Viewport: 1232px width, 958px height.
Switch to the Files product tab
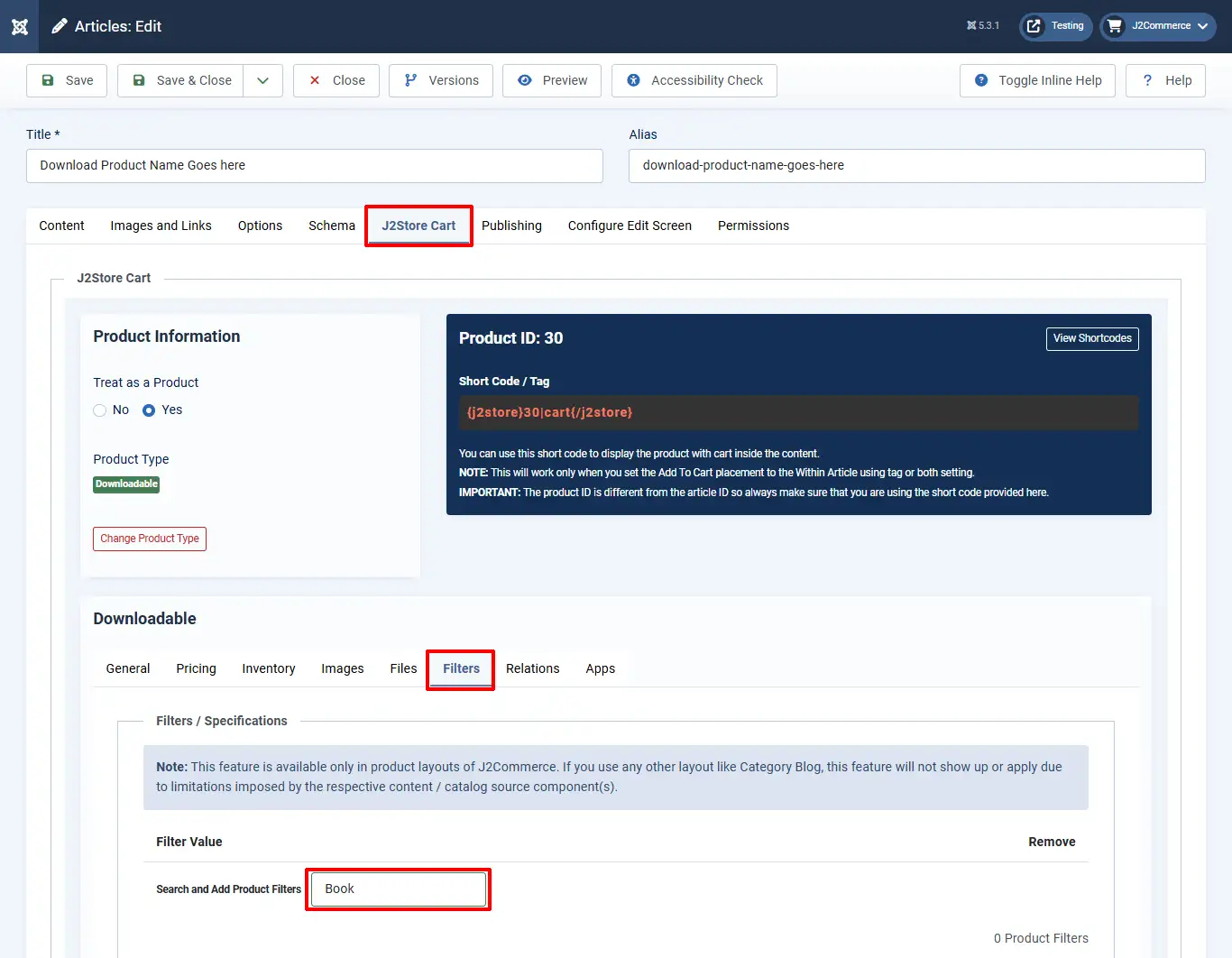[403, 668]
